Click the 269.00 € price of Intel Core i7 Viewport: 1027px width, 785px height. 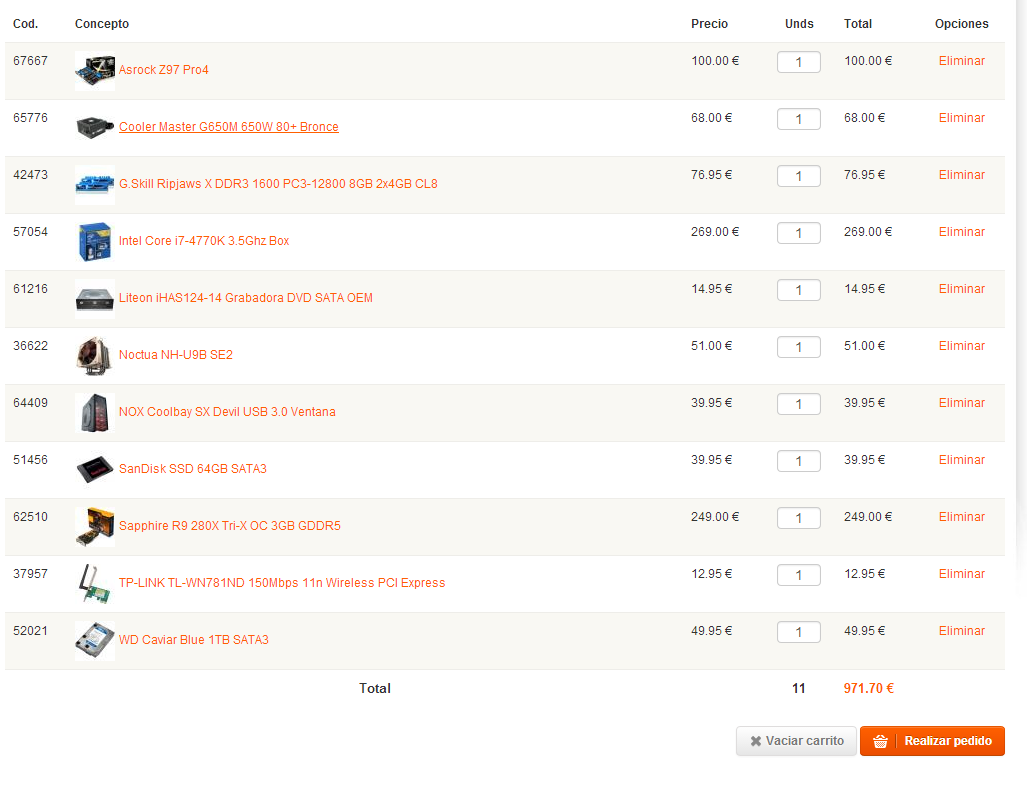715,232
